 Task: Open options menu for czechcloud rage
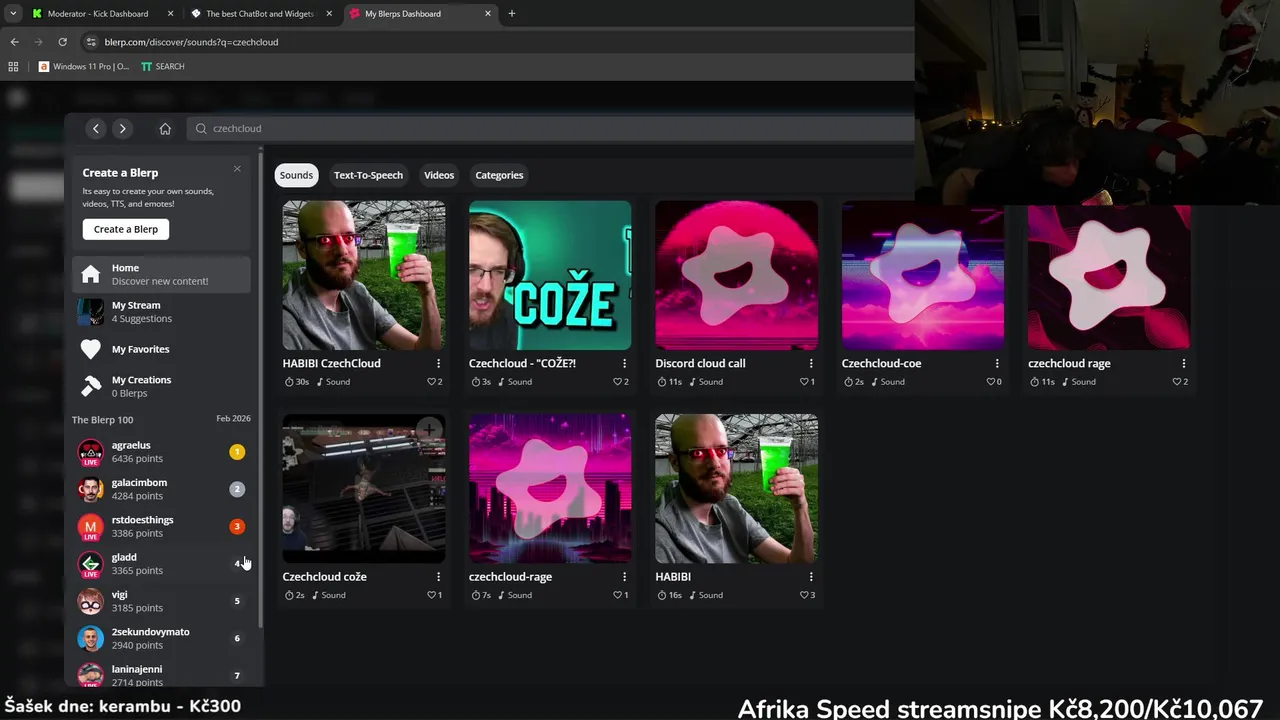[1184, 363]
